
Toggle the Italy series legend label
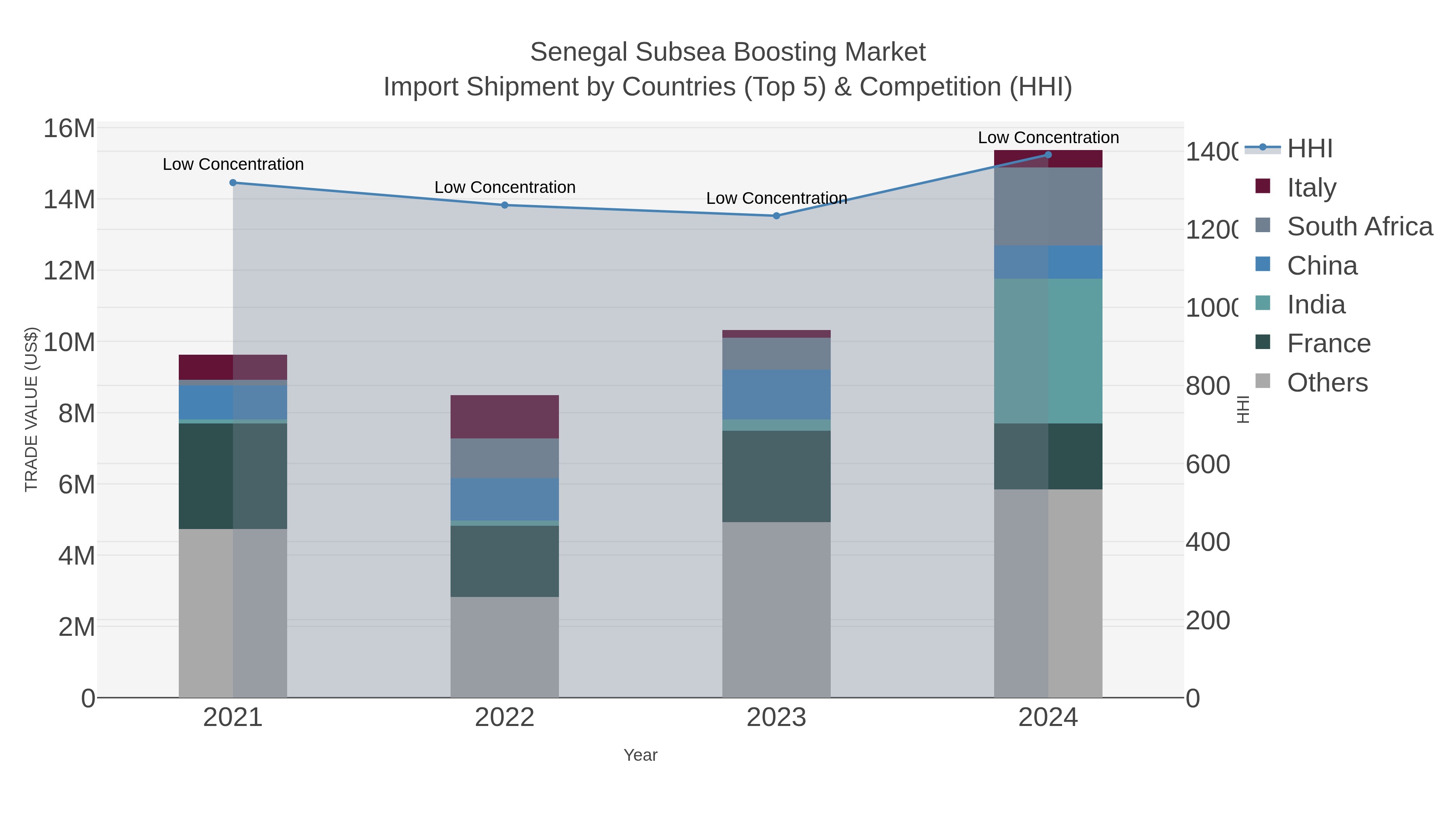coord(1312,188)
